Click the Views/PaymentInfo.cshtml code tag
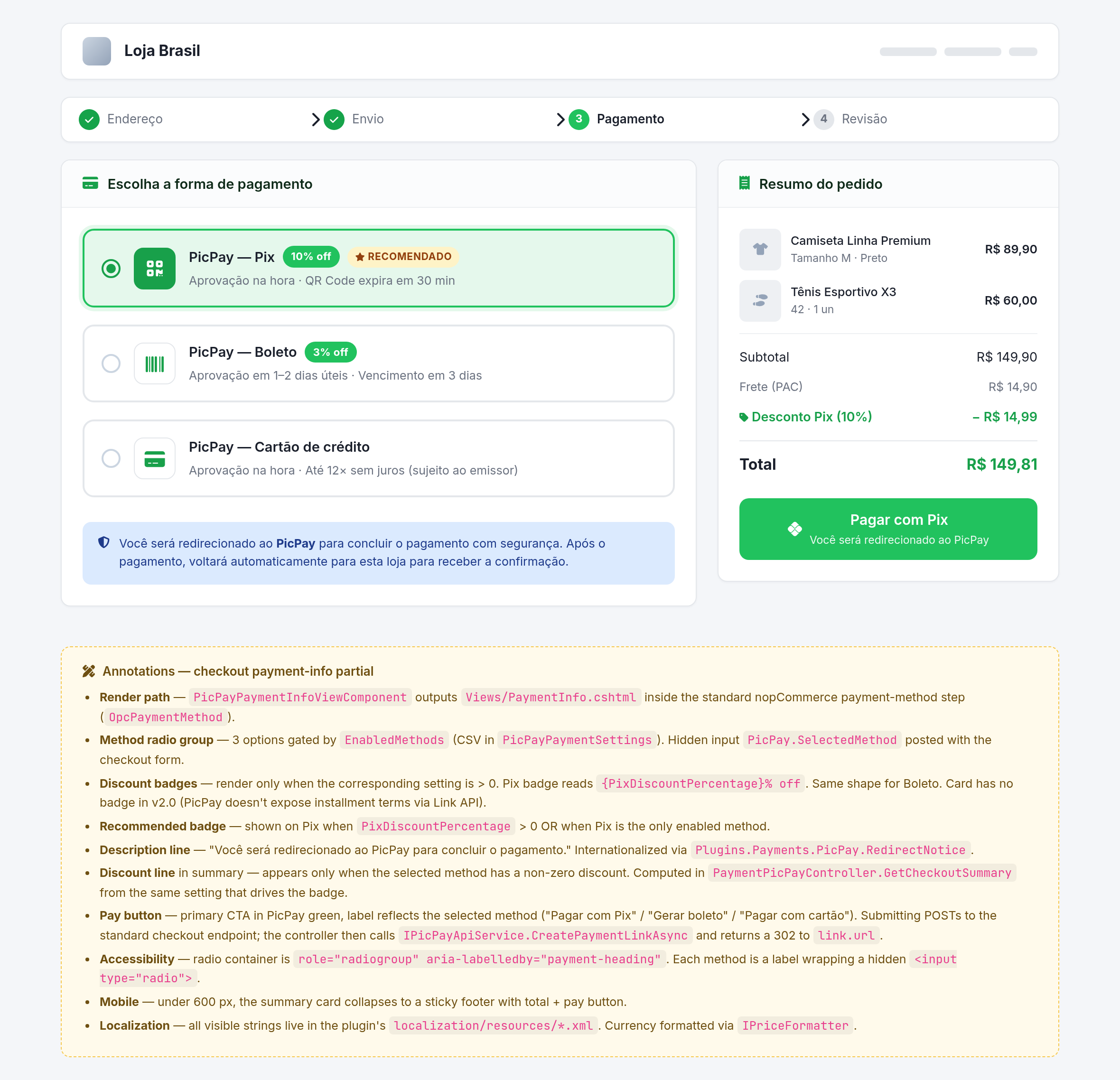This screenshot has height=1080, width=1120. pos(551,697)
